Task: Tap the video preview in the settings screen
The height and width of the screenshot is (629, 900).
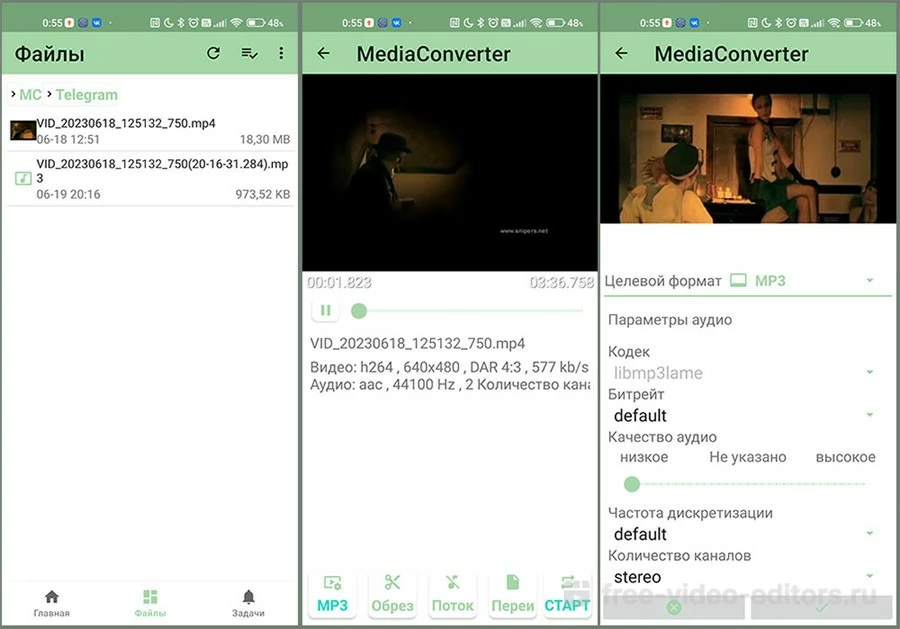Action: click(747, 149)
